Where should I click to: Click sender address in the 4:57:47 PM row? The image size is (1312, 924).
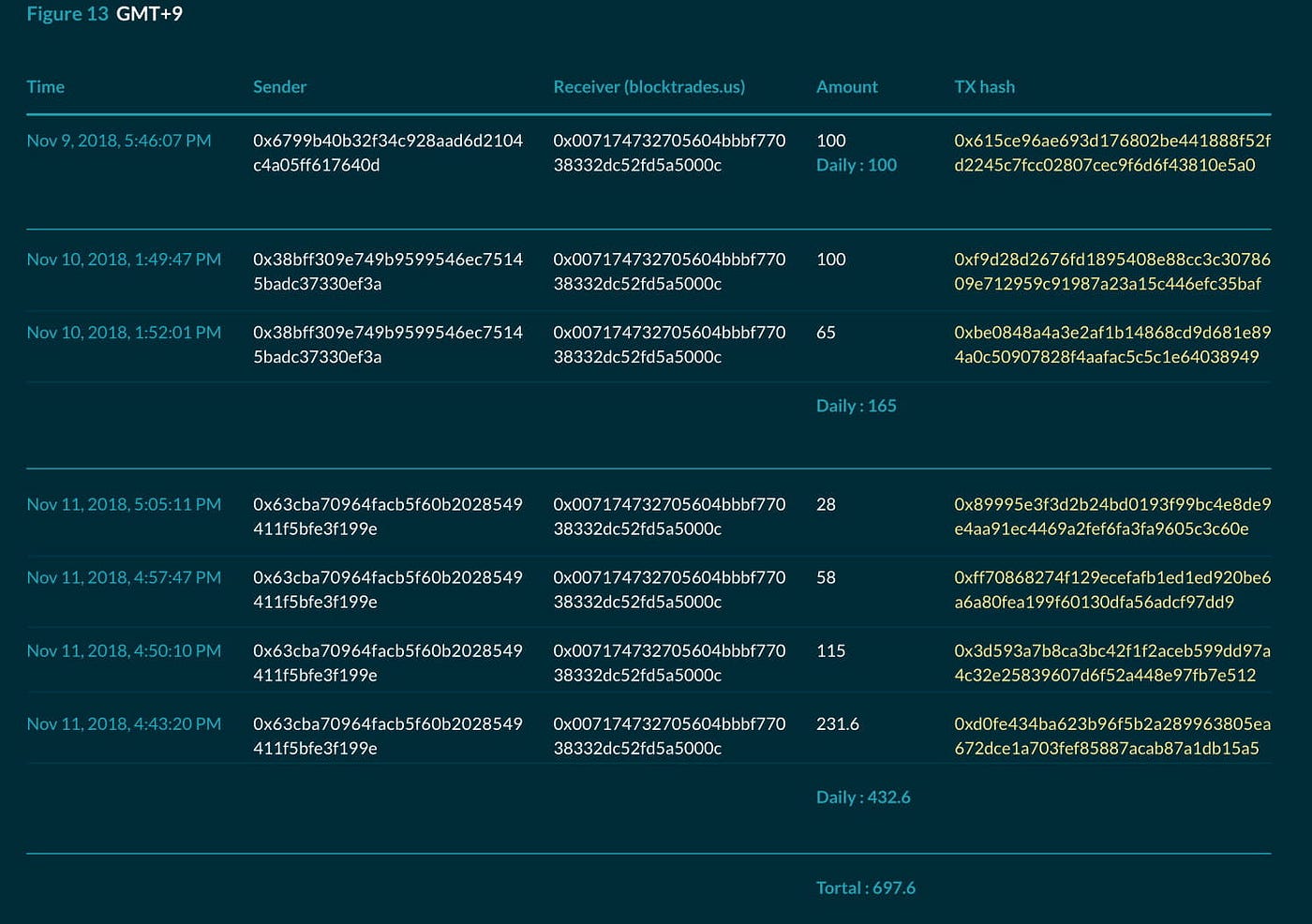tap(388, 589)
